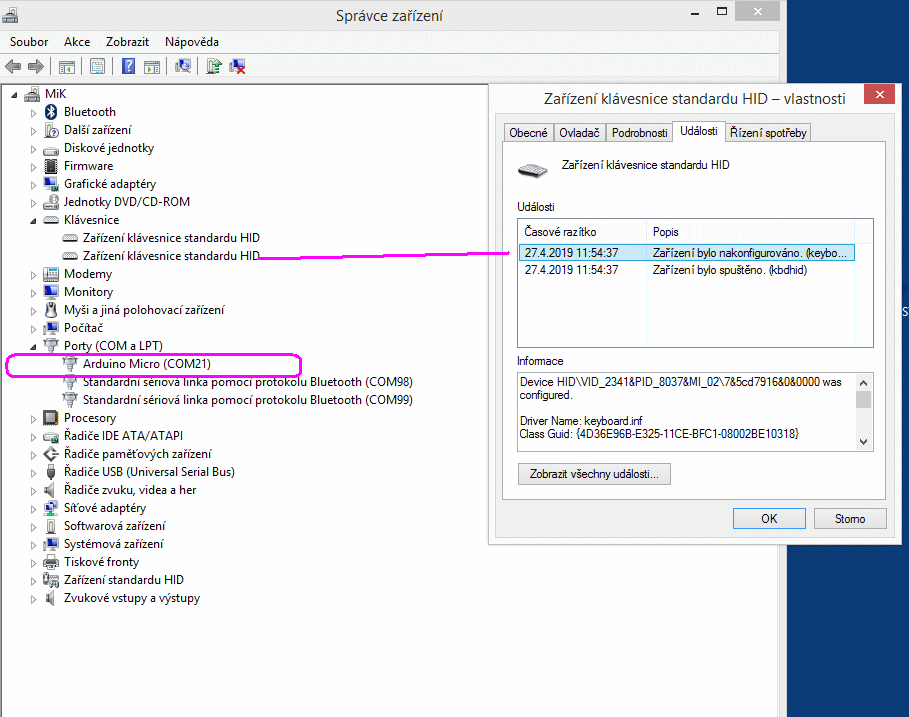The height and width of the screenshot is (717, 909).
Task: Click the Zobrazit všechny události button
Action: pyautogui.click(x=594, y=474)
